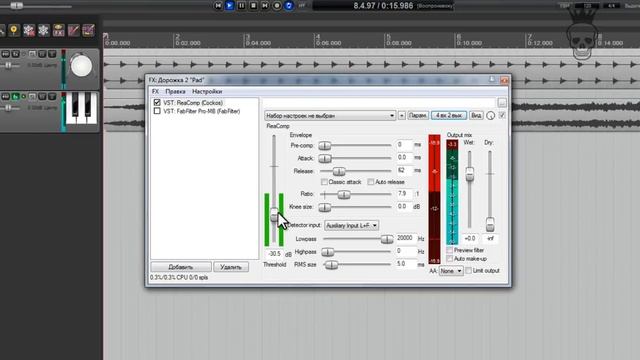Viewport: 640px width, 360px height.
Task: Click the yellow pin toolbar icon
Action: [13, 30]
